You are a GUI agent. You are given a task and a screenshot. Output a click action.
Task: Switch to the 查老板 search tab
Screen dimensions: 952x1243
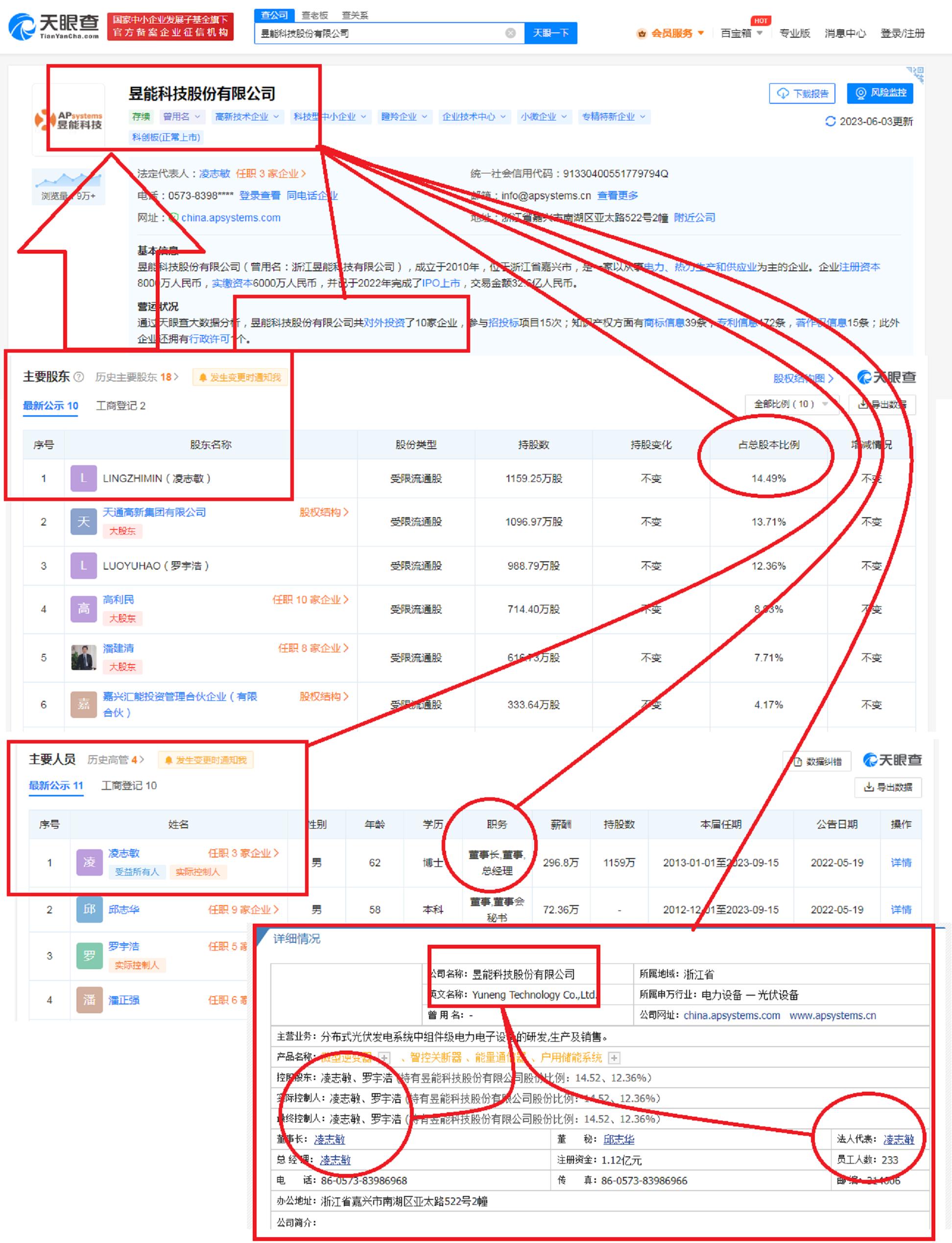(314, 15)
